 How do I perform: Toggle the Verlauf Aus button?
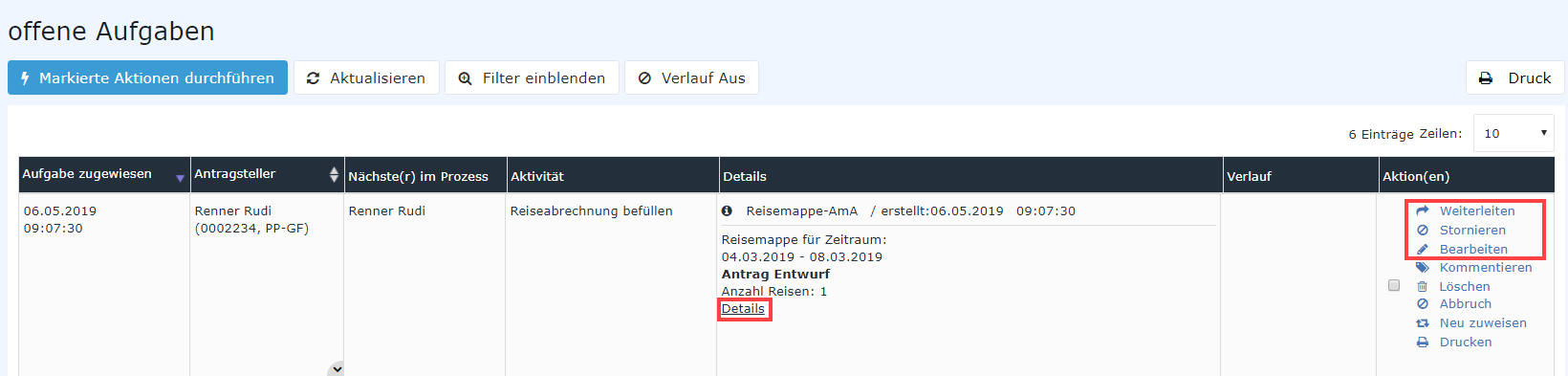691,77
